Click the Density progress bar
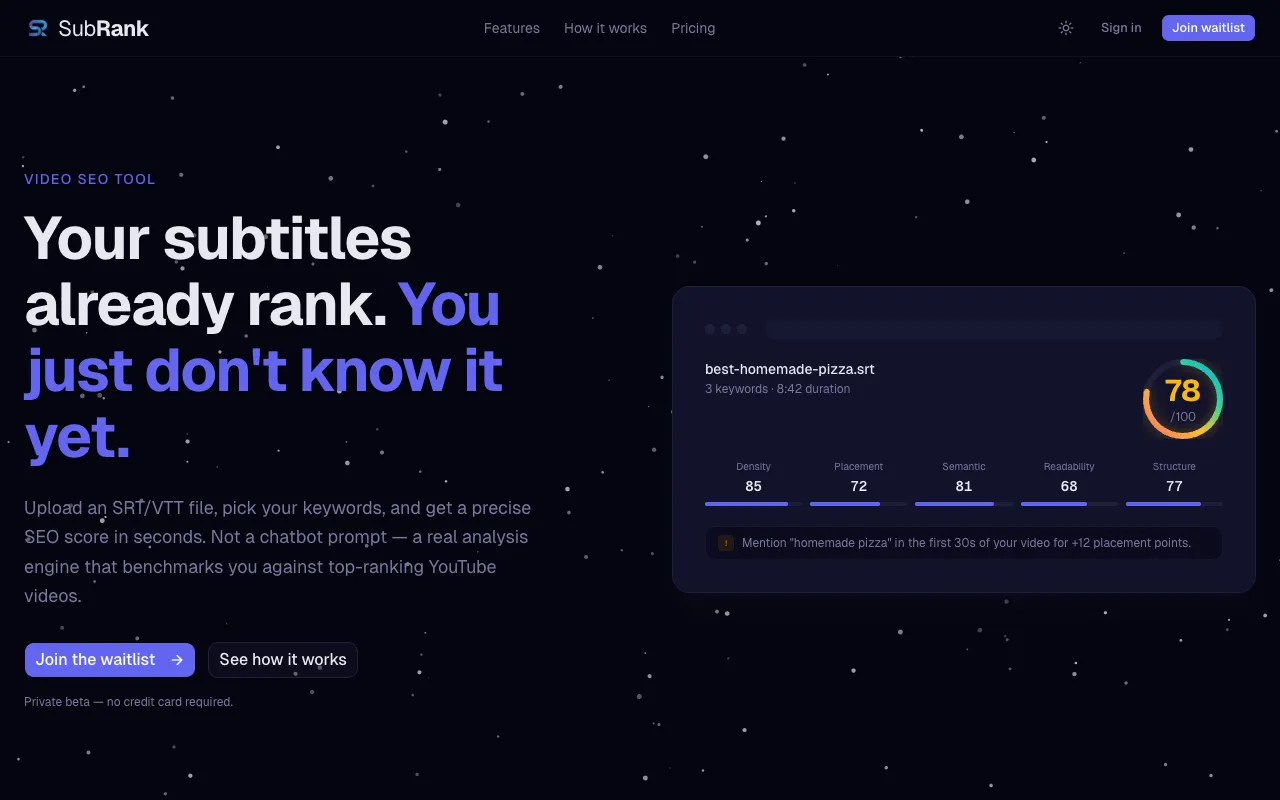Screen dimensions: 1280x800 pos(753,504)
